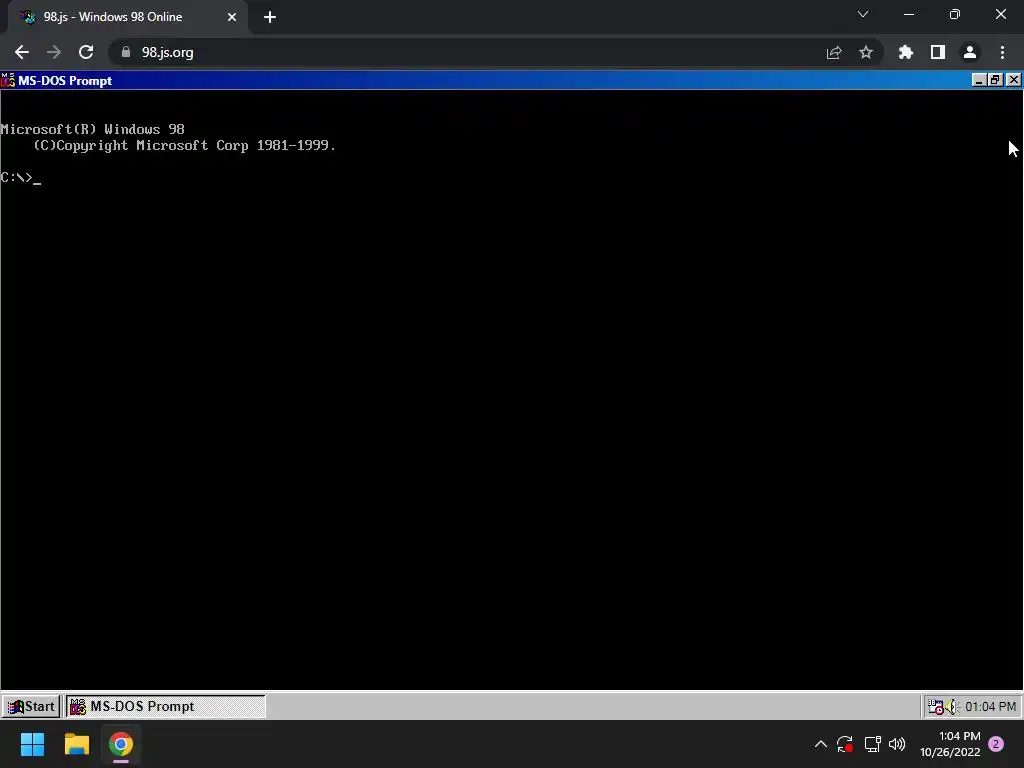Open notification center badge showing 2
Viewport: 1024px width, 768px height.
996,744
